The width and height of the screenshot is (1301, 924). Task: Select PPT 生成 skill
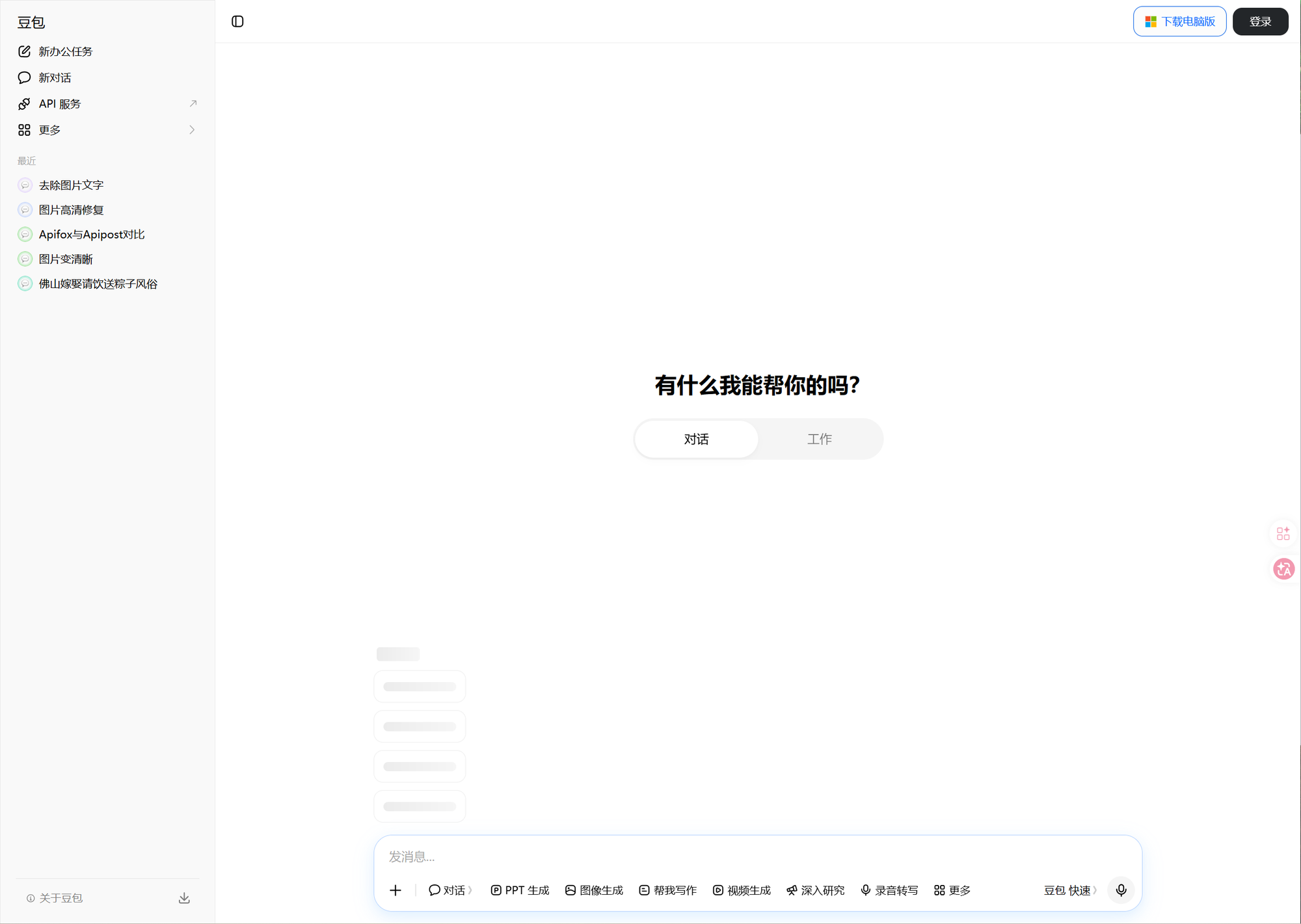tap(520, 890)
